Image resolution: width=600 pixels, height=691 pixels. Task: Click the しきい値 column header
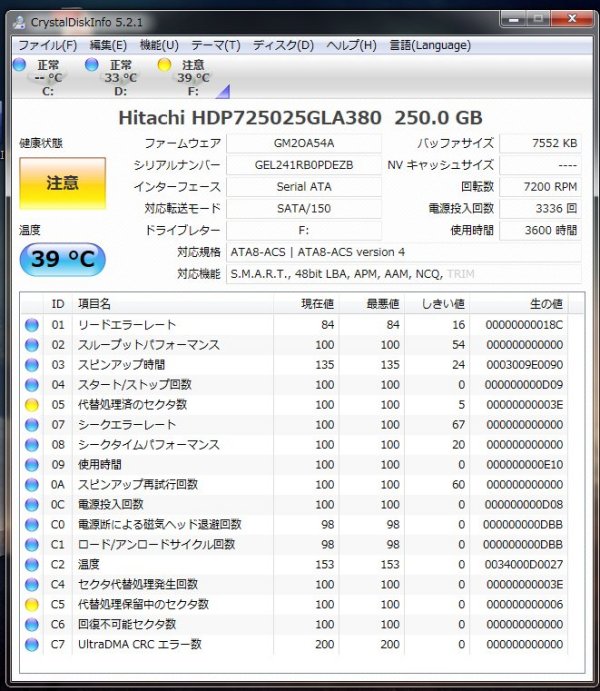pos(437,304)
